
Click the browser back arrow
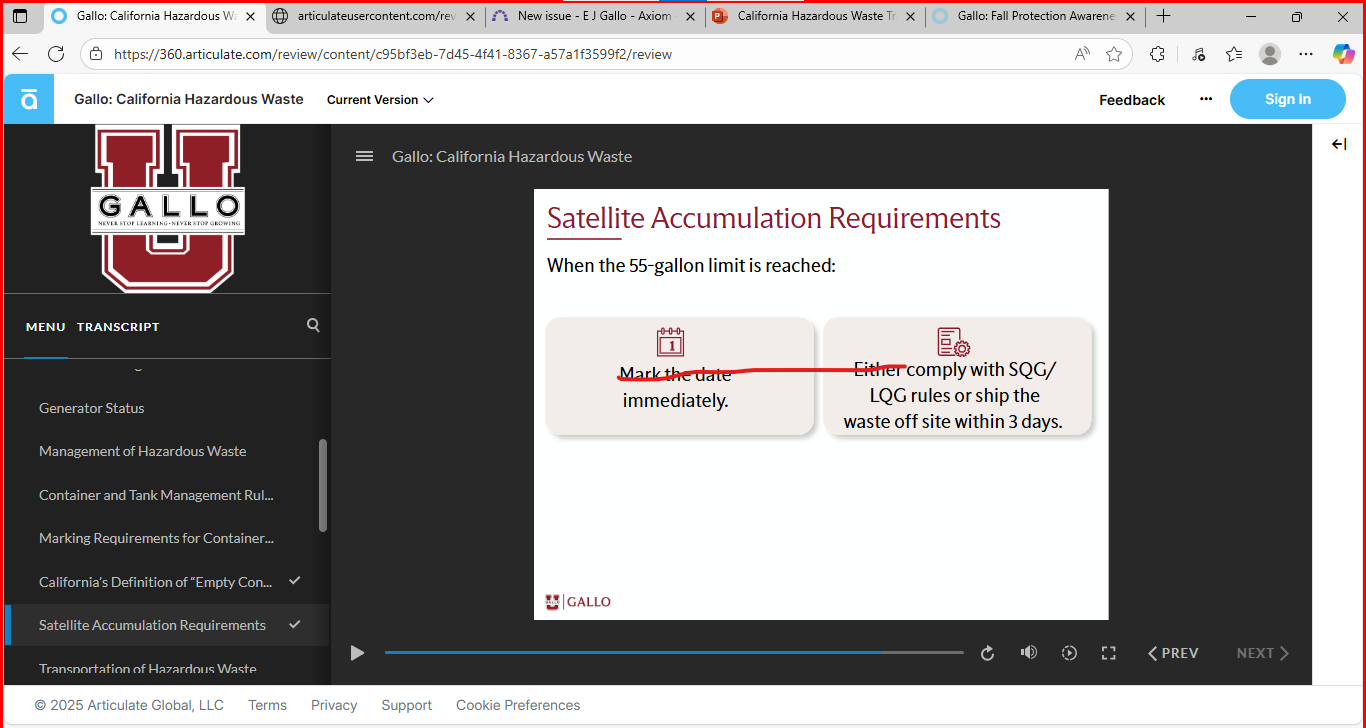(20, 54)
